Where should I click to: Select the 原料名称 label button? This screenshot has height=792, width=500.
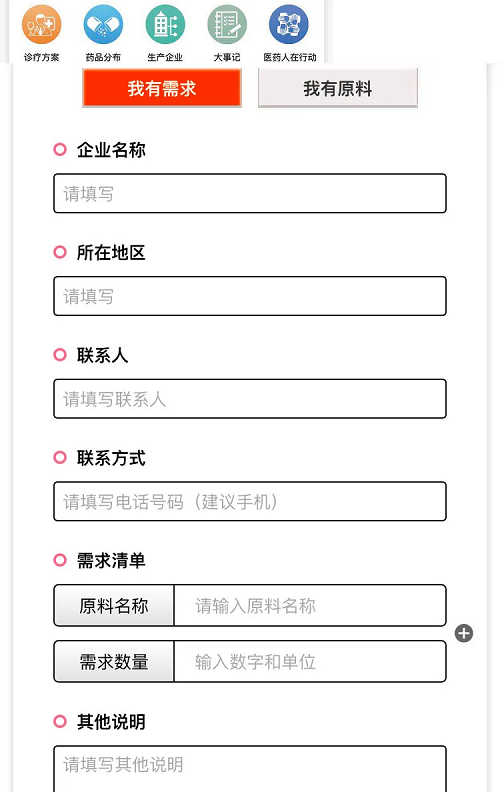(x=114, y=605)
